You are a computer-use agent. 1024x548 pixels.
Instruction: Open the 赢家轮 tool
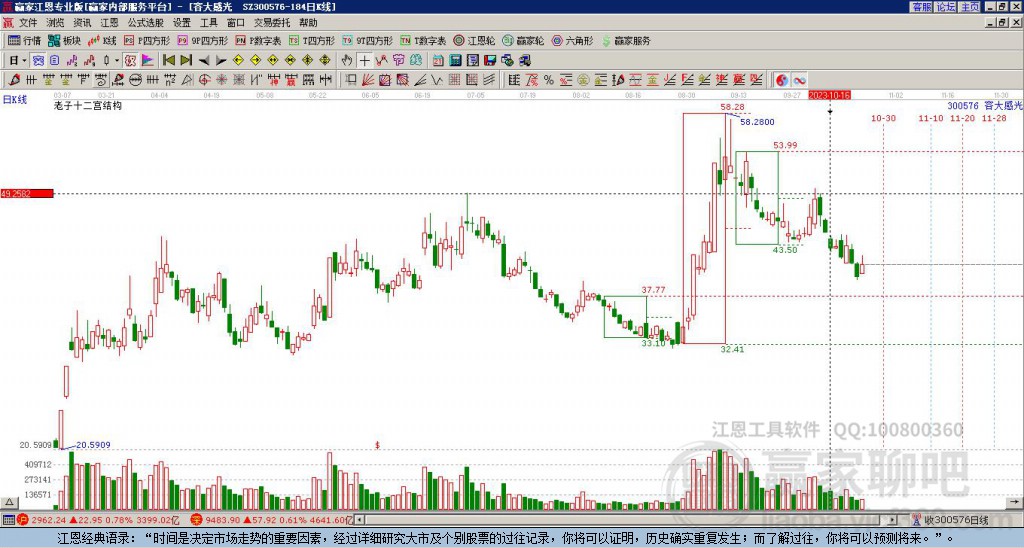523,40
